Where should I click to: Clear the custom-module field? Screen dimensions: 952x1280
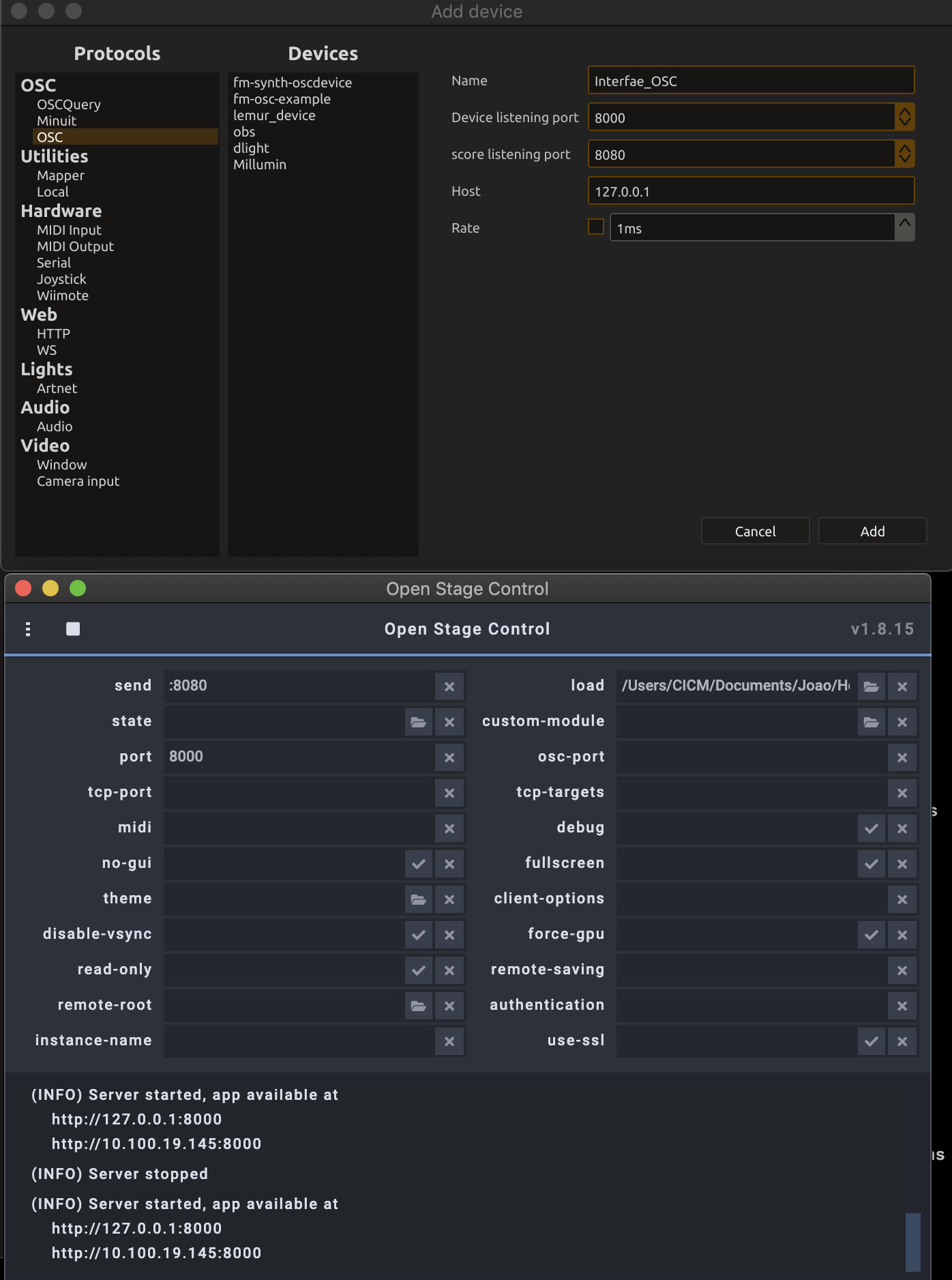tap(902, 722)
